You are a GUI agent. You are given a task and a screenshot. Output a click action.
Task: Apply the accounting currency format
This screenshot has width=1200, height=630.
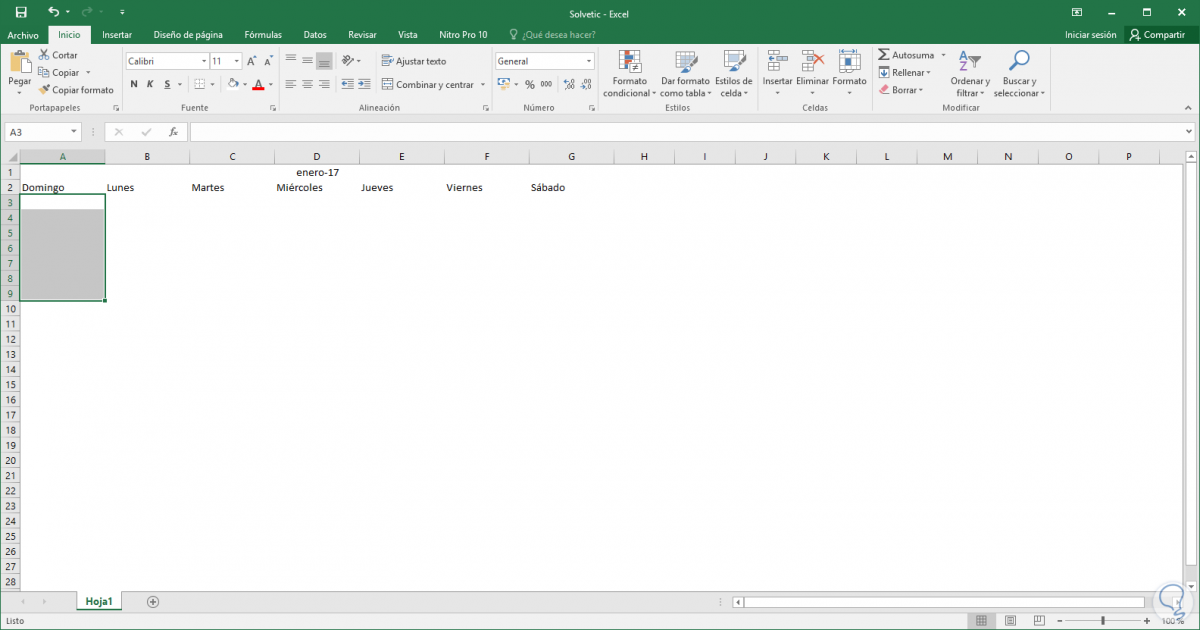(x=503, y=85)
